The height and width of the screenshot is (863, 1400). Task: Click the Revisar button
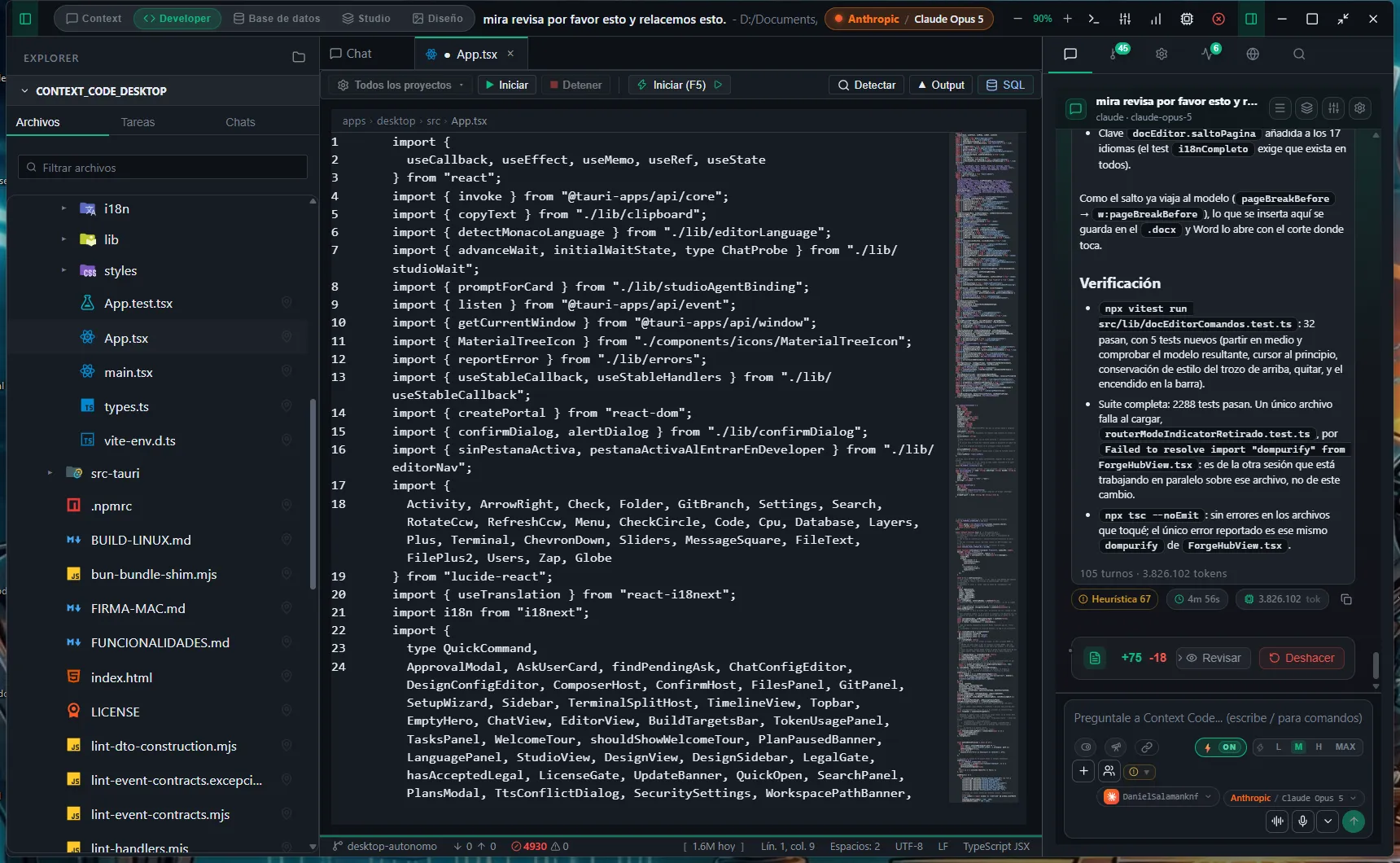click(x=1214, y=658)
